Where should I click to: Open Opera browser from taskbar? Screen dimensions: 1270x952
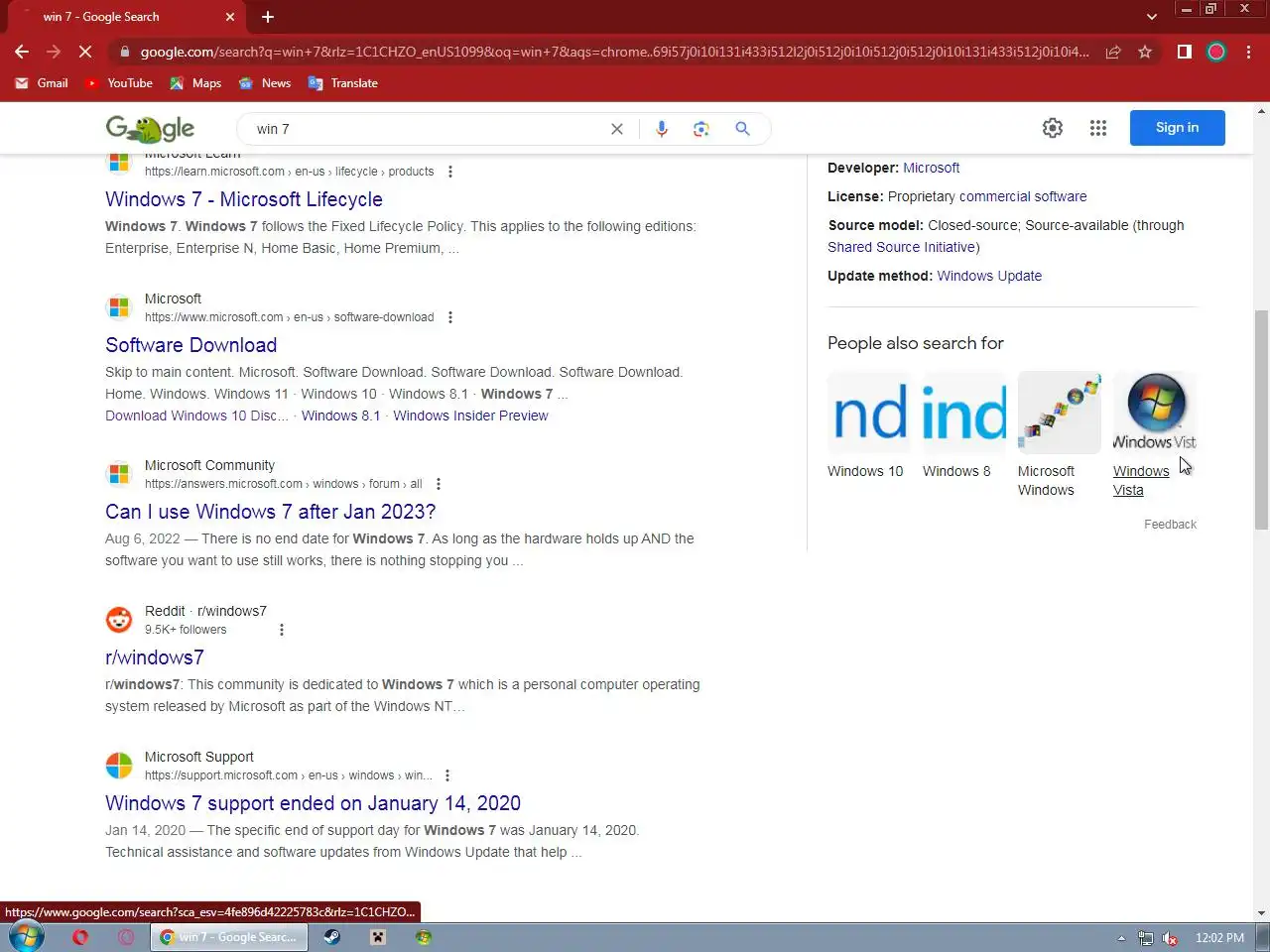(x=80, y=937)
